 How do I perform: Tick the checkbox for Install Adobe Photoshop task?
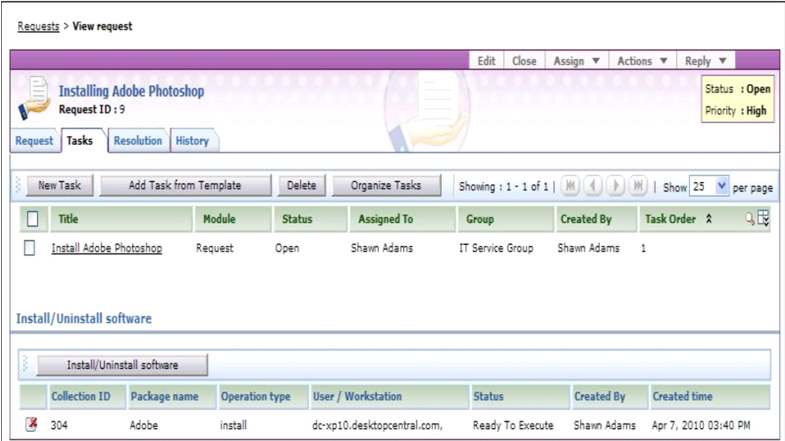pyautogui.click(x=30, y=248)
